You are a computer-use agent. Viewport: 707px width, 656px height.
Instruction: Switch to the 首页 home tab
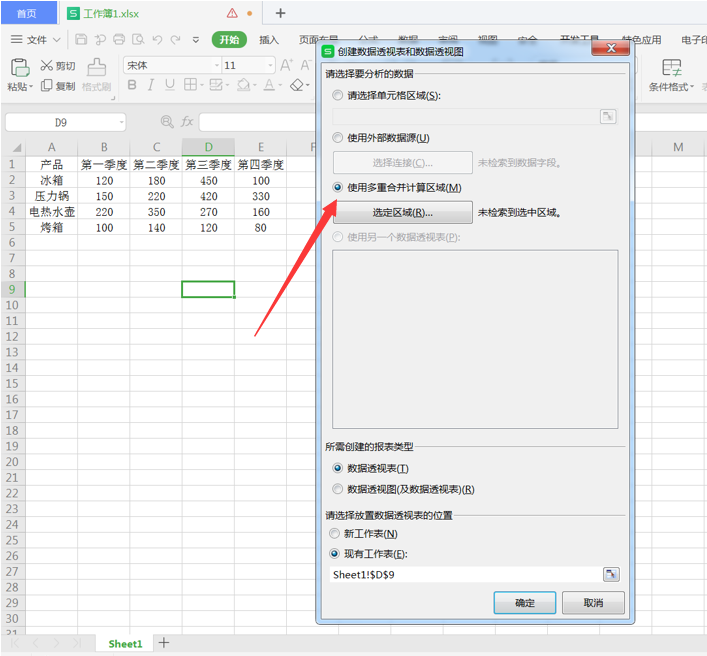pos(27,14)
